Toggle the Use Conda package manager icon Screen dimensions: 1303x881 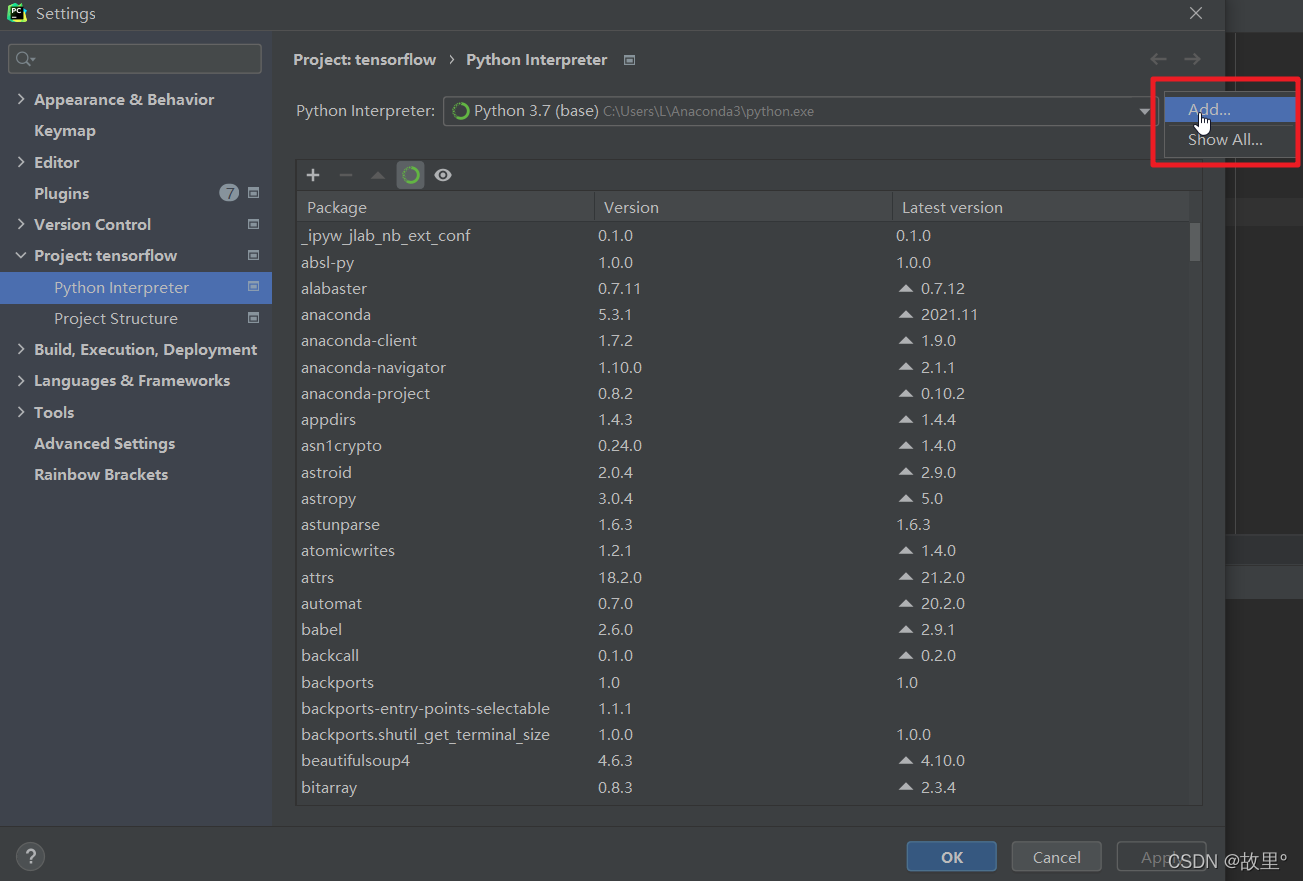point(411,175)
